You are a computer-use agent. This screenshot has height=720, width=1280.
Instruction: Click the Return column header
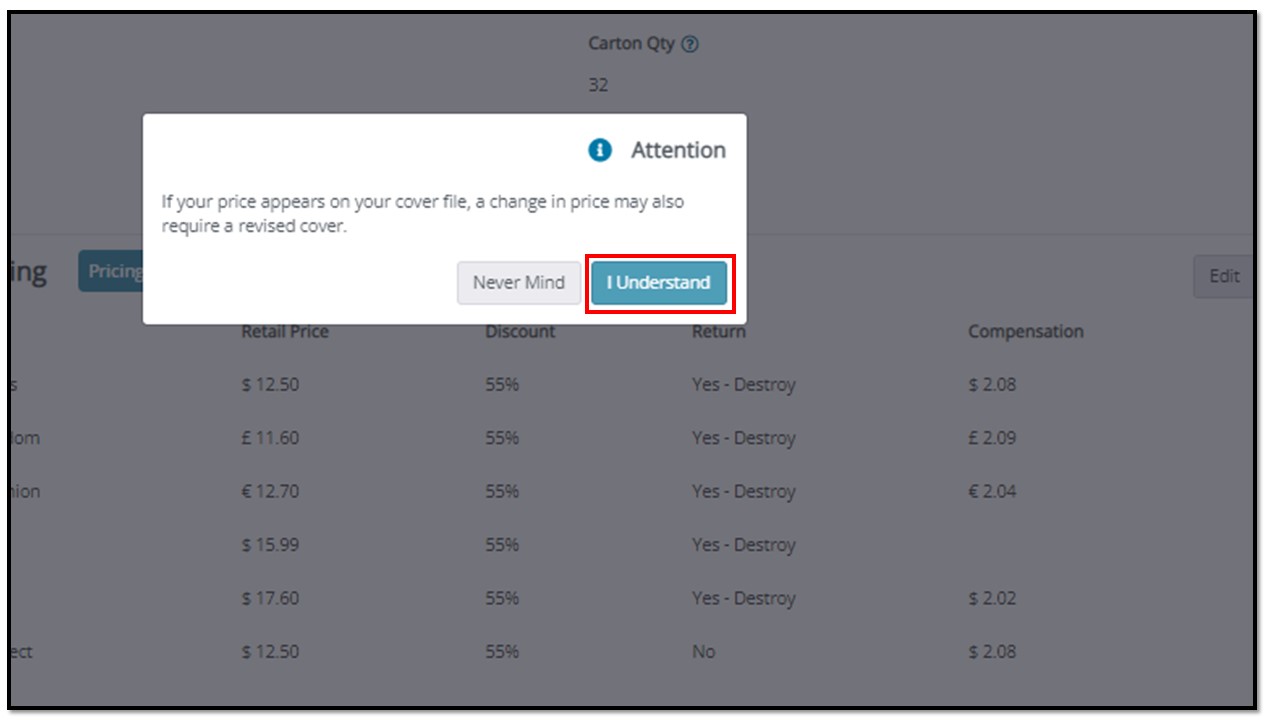719,332
